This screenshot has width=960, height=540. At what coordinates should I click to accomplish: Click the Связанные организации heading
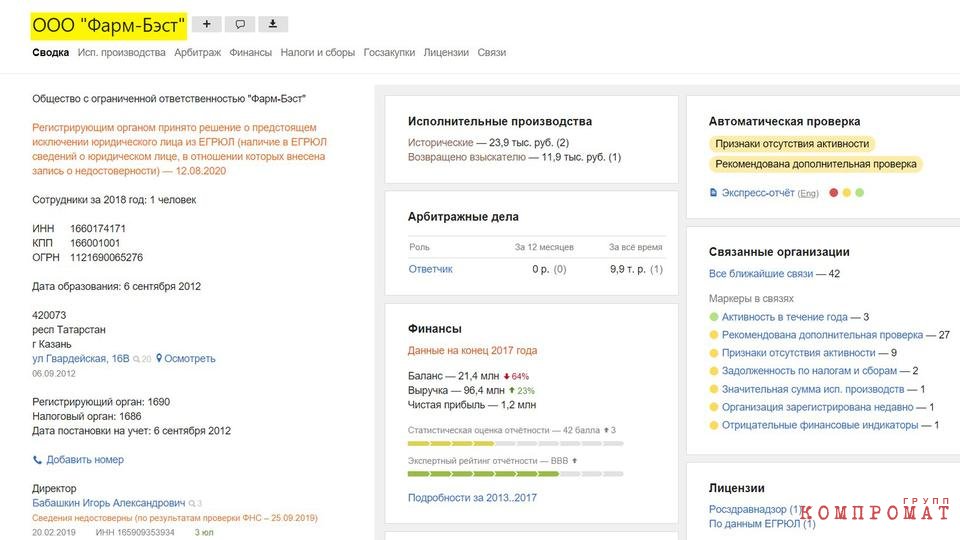pyautogui.click(x=779, y=252)
